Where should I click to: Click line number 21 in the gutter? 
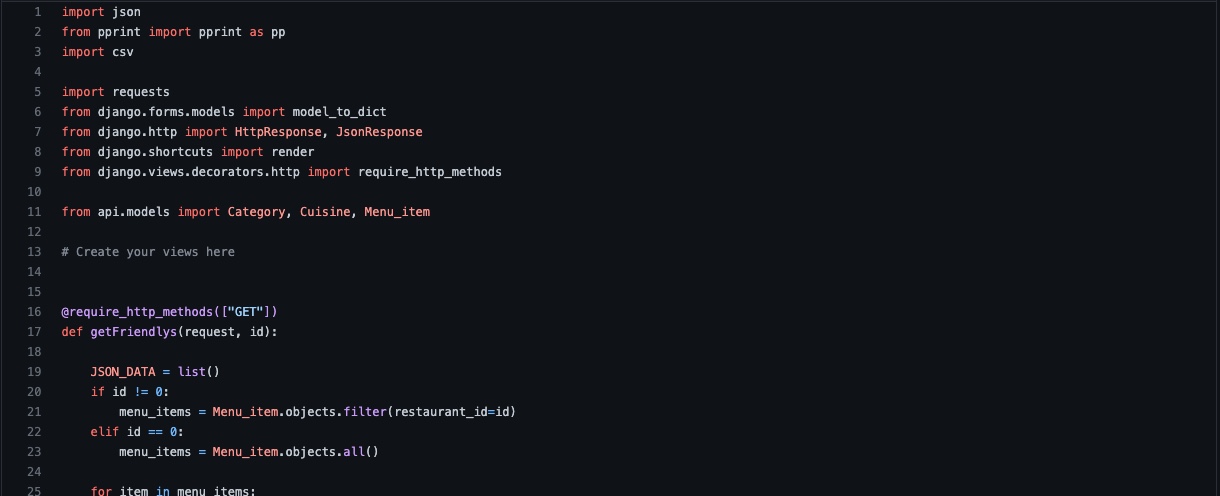coord(34,412)
